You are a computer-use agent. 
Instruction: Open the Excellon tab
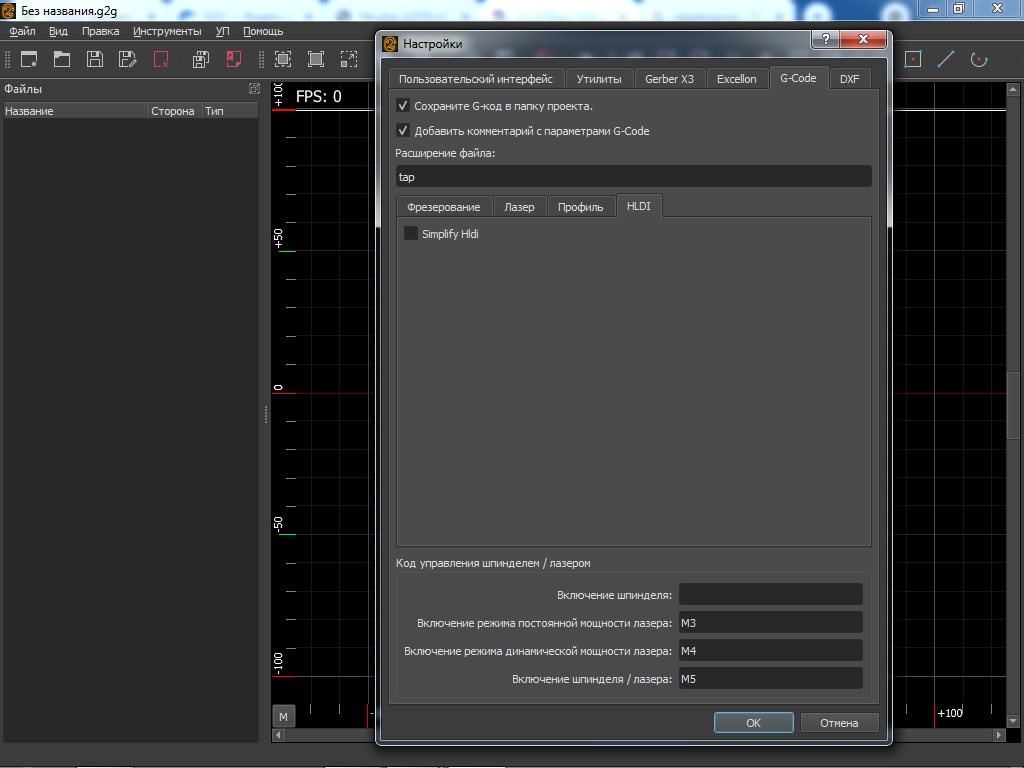tap(737, 78)
